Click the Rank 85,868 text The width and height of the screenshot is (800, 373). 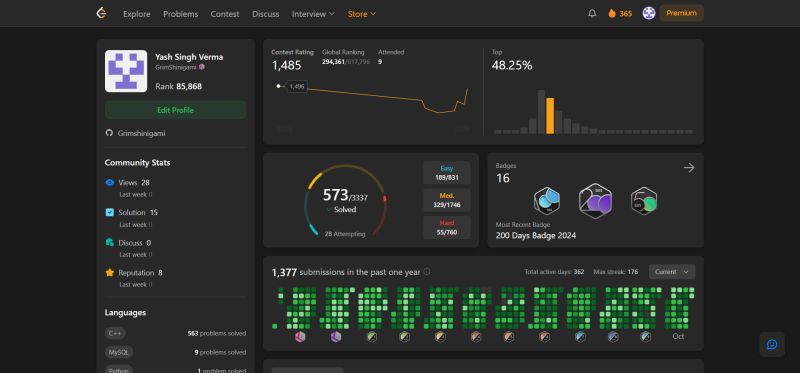pos(179,86)
